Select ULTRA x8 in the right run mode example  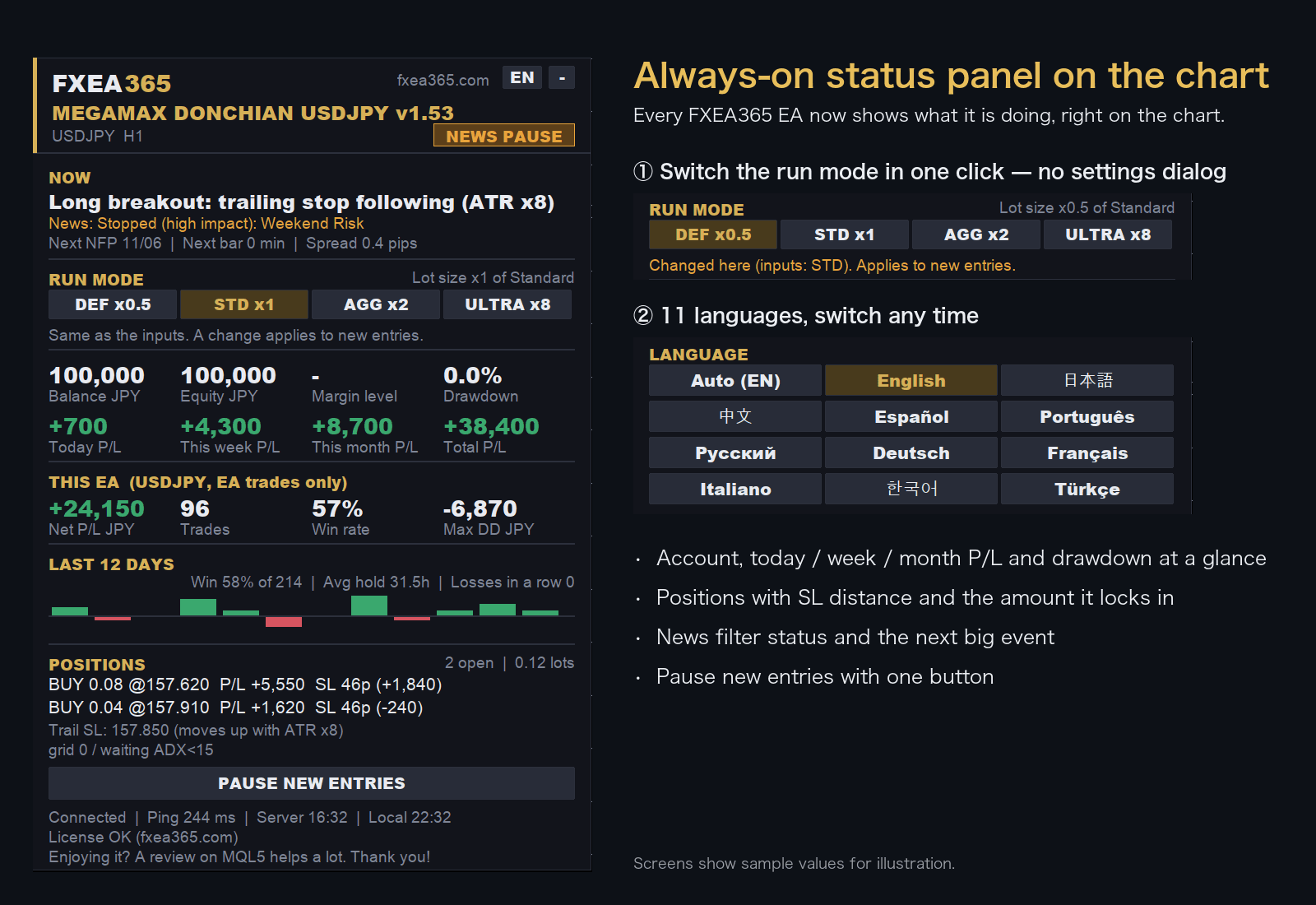pos(1108,234)
